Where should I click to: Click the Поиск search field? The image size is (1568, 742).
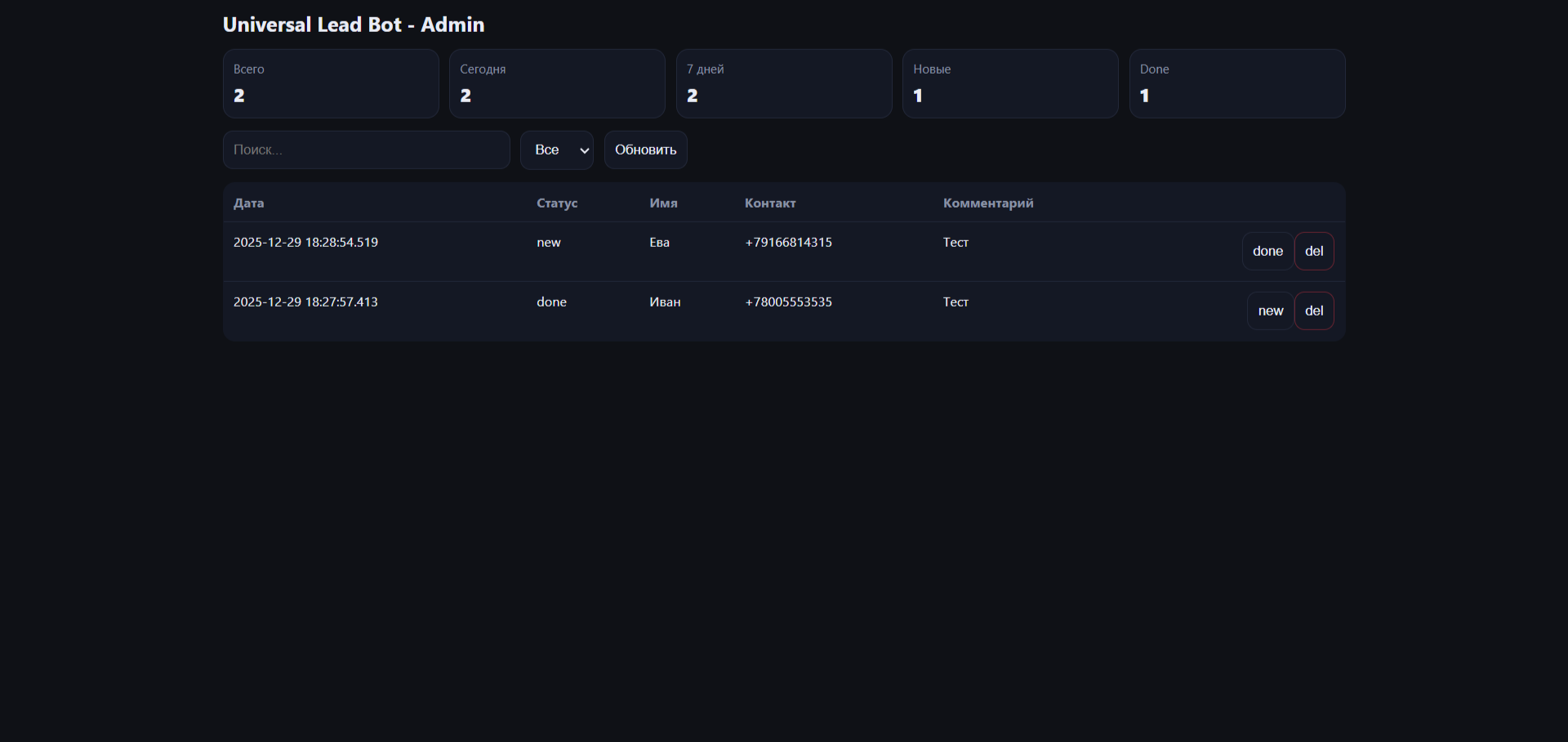[366, 150]
